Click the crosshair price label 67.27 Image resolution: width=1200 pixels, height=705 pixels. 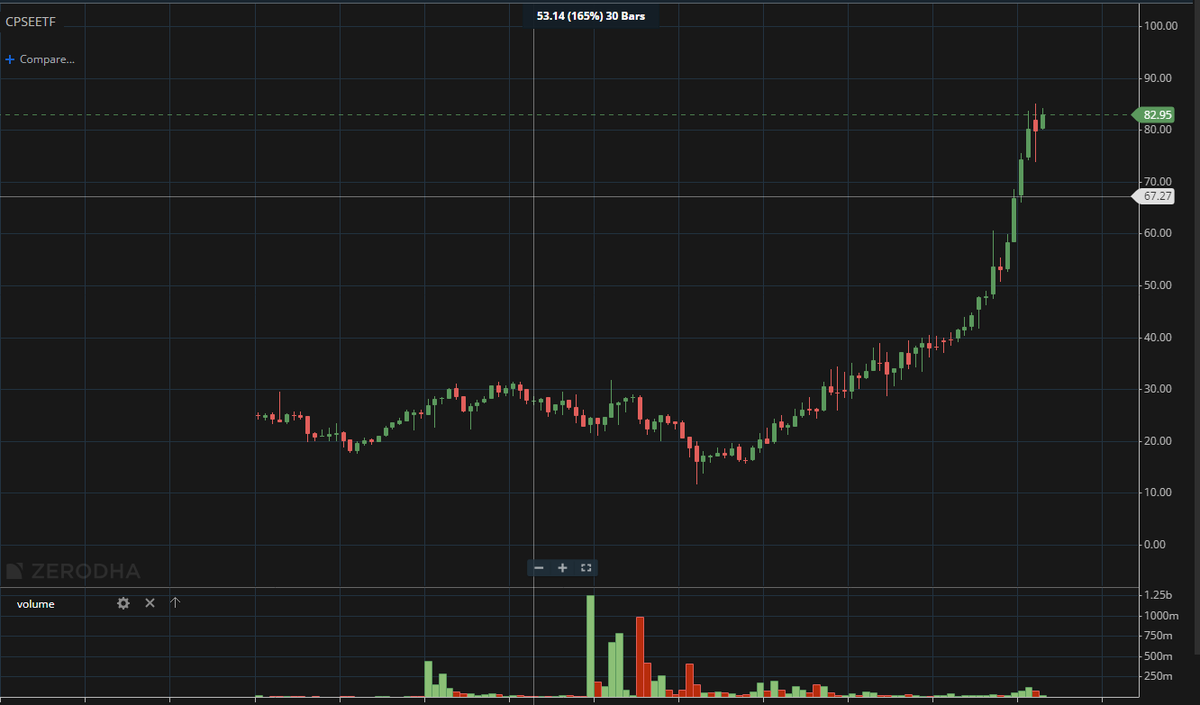[x=1154, y=197]
